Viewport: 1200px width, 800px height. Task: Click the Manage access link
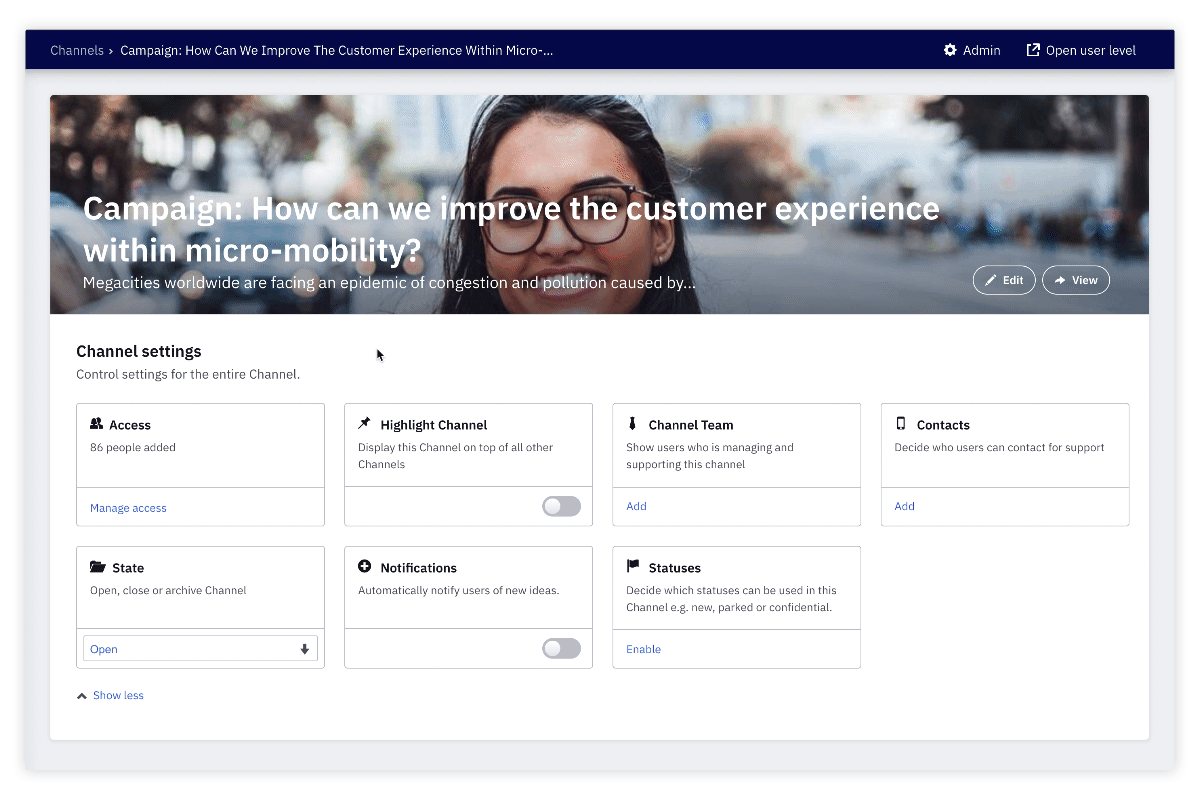coord(128,508)
